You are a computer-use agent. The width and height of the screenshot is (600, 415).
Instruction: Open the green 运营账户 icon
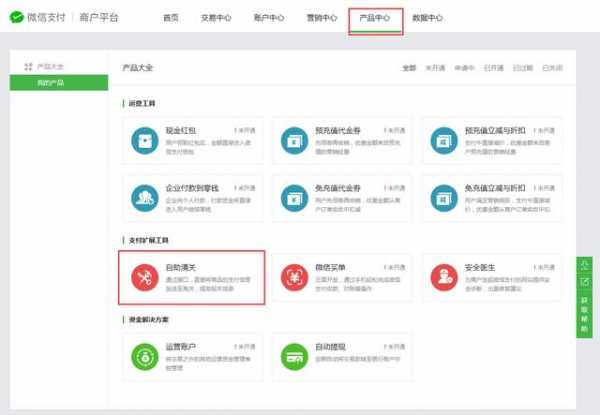point(145,355)
